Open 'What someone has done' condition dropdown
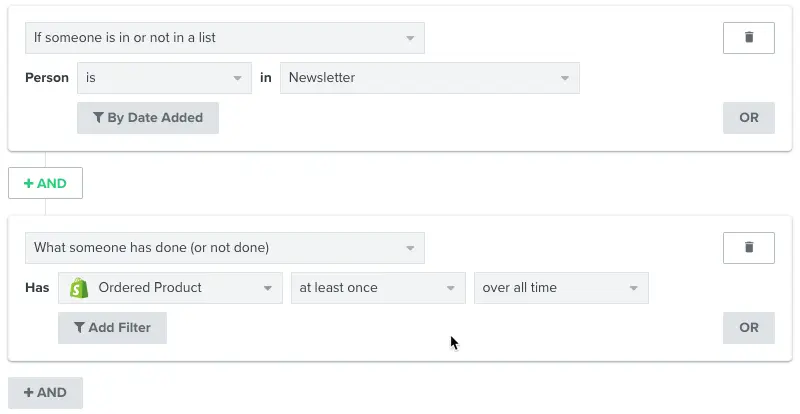Image resolution: width=800 pixels, height=414 pixels. 224,248
